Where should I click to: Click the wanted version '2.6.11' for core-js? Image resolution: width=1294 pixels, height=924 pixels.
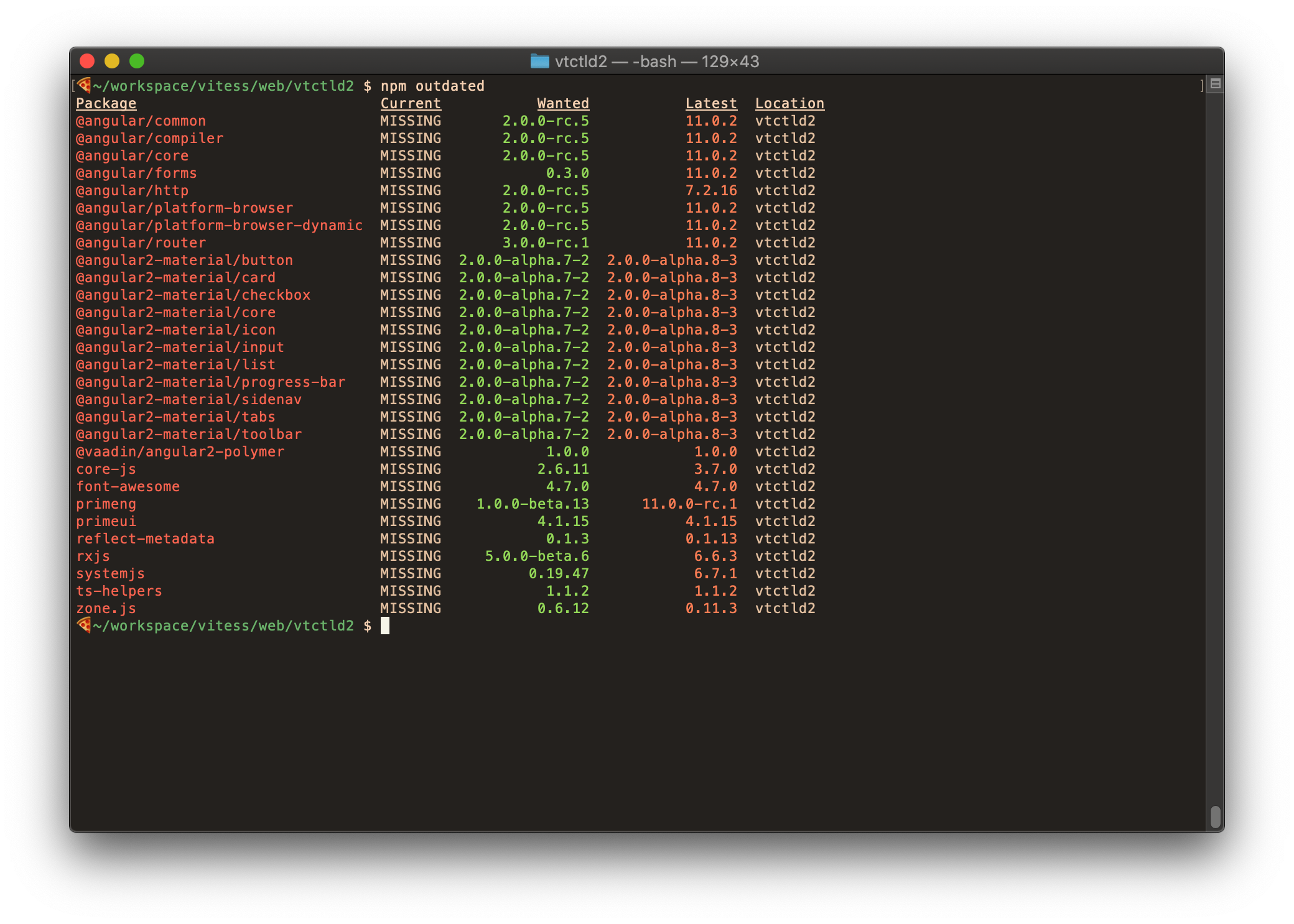coord(563,469)
